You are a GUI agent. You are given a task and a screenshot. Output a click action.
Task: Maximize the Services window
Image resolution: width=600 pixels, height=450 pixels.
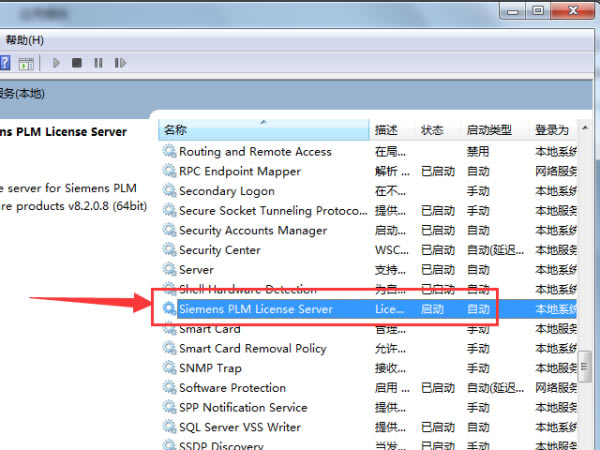click(538, 11)
